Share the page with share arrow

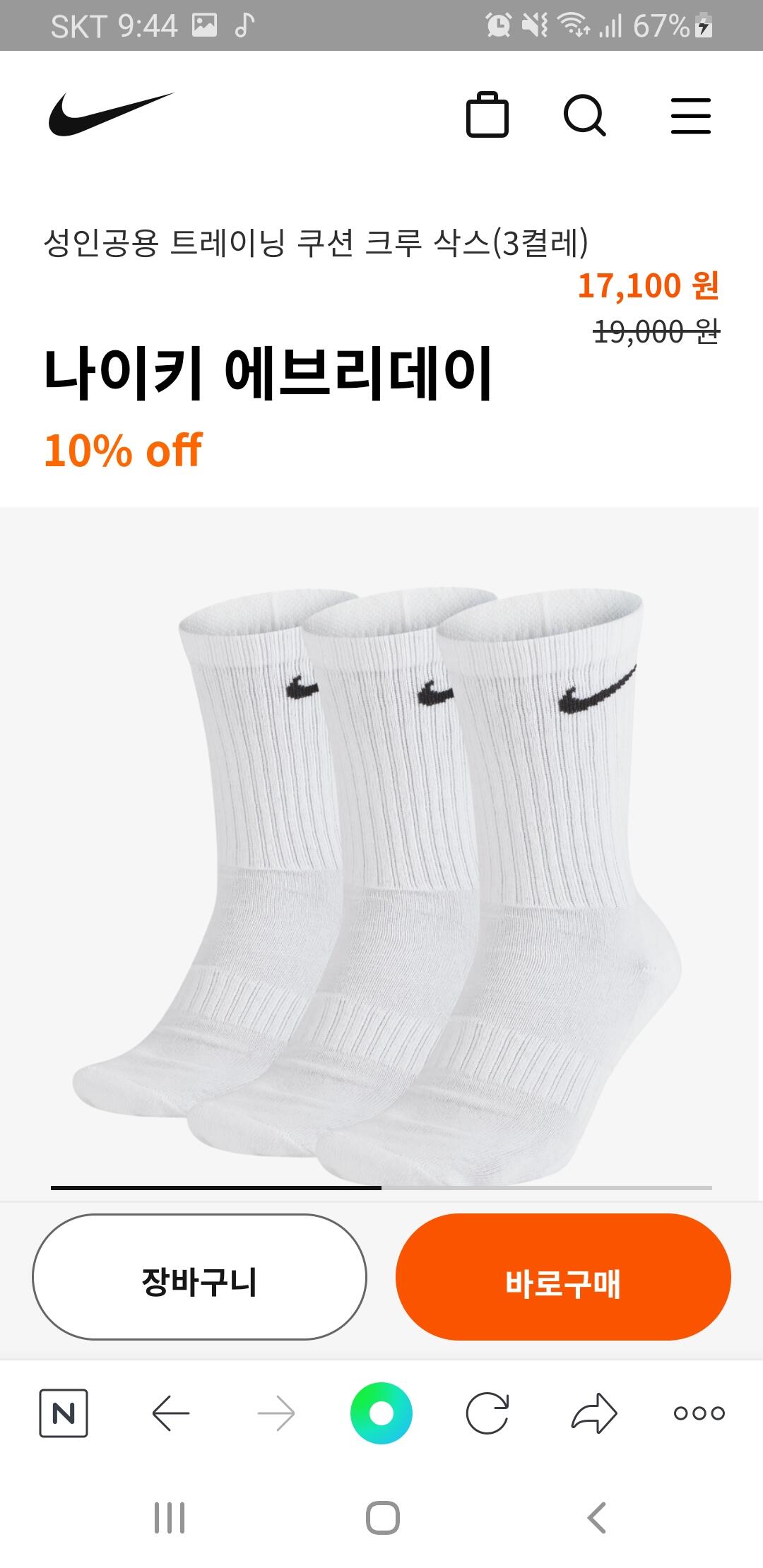(594, 1413)
